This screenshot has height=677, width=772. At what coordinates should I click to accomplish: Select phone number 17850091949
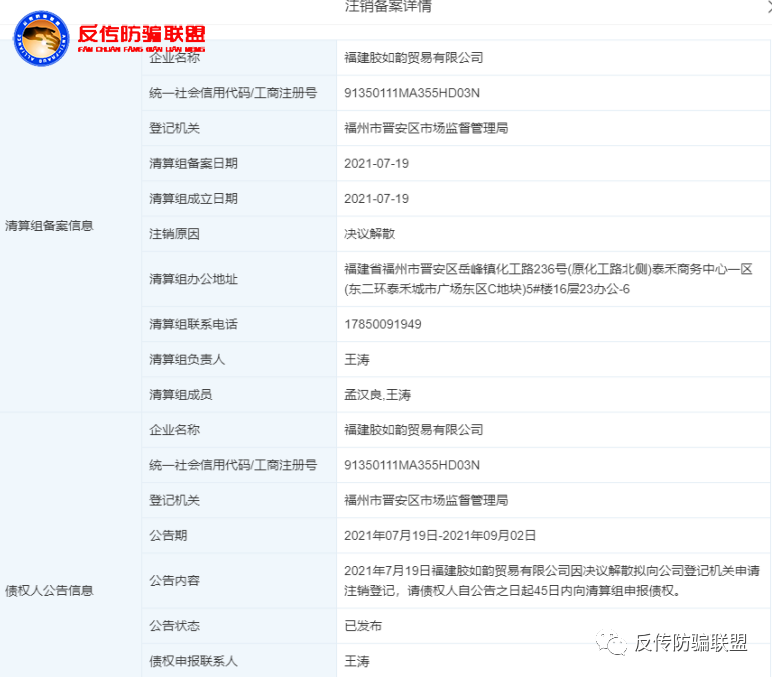[x=383, y=324]
